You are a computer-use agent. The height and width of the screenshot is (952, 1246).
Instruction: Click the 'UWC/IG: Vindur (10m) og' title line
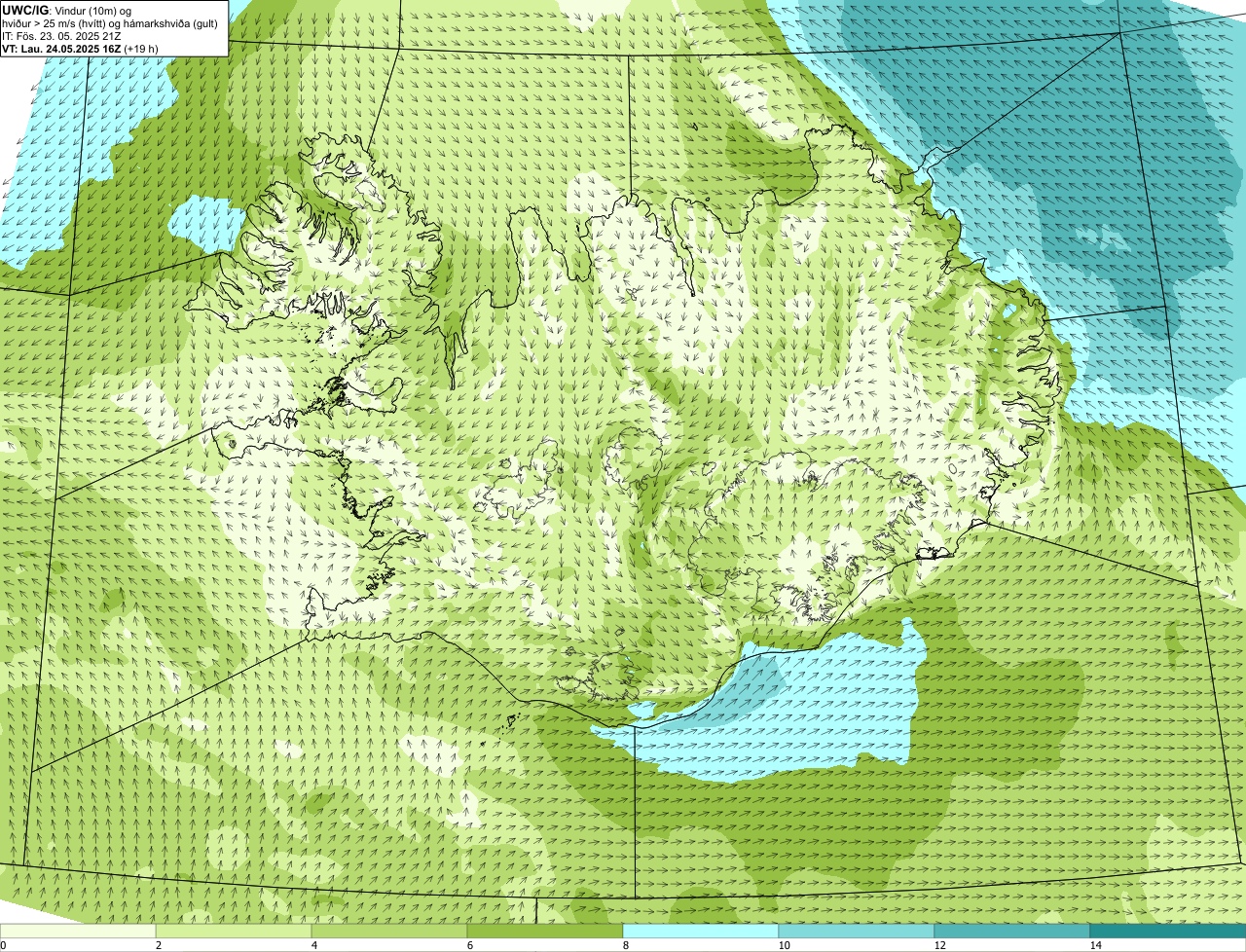[x=67, y=10]
